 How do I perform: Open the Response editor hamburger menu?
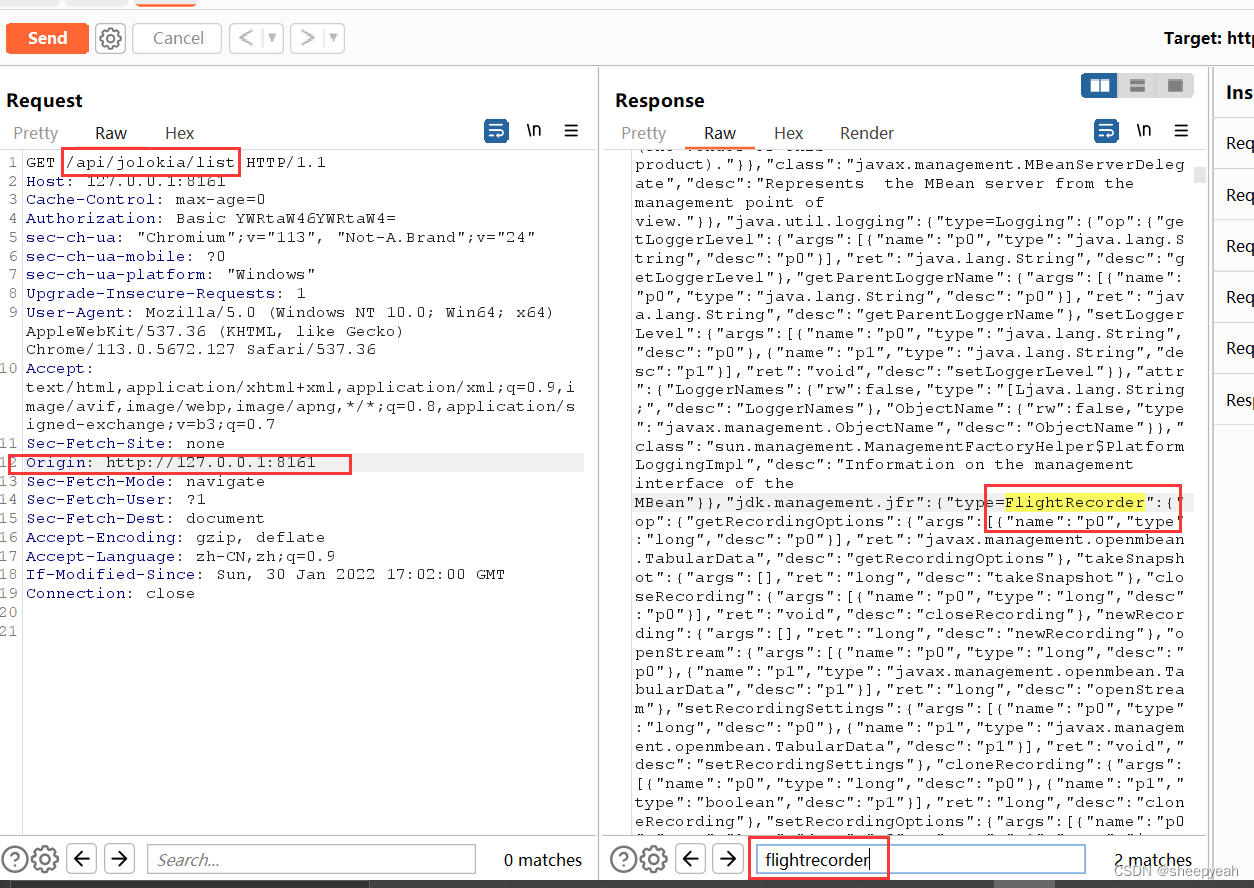(1181, 131)
